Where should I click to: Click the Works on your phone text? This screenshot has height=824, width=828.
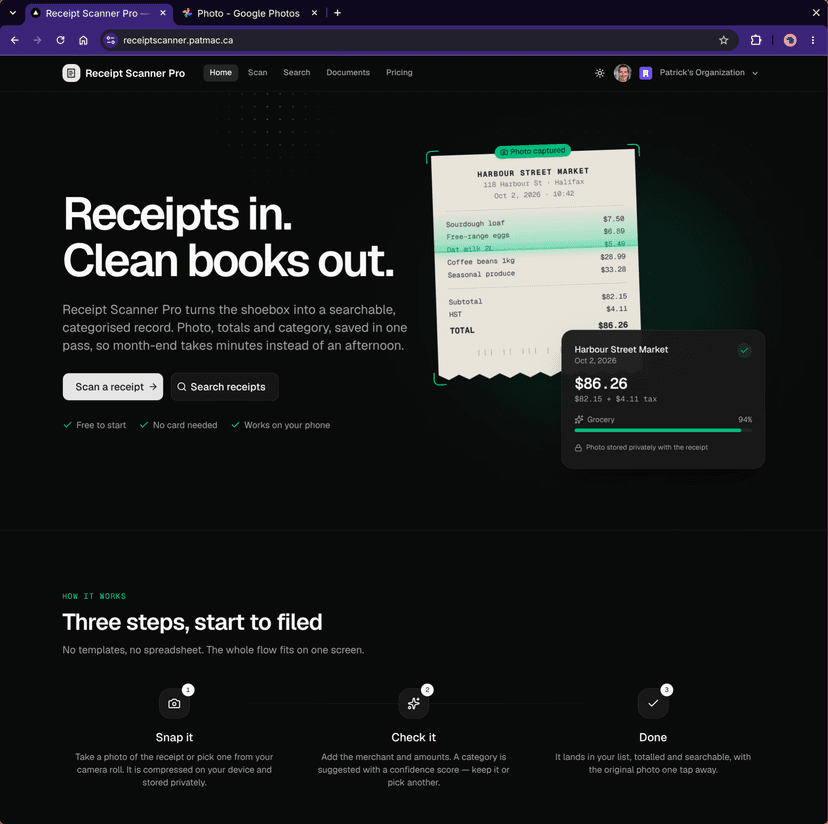click(x=287, y=425)
